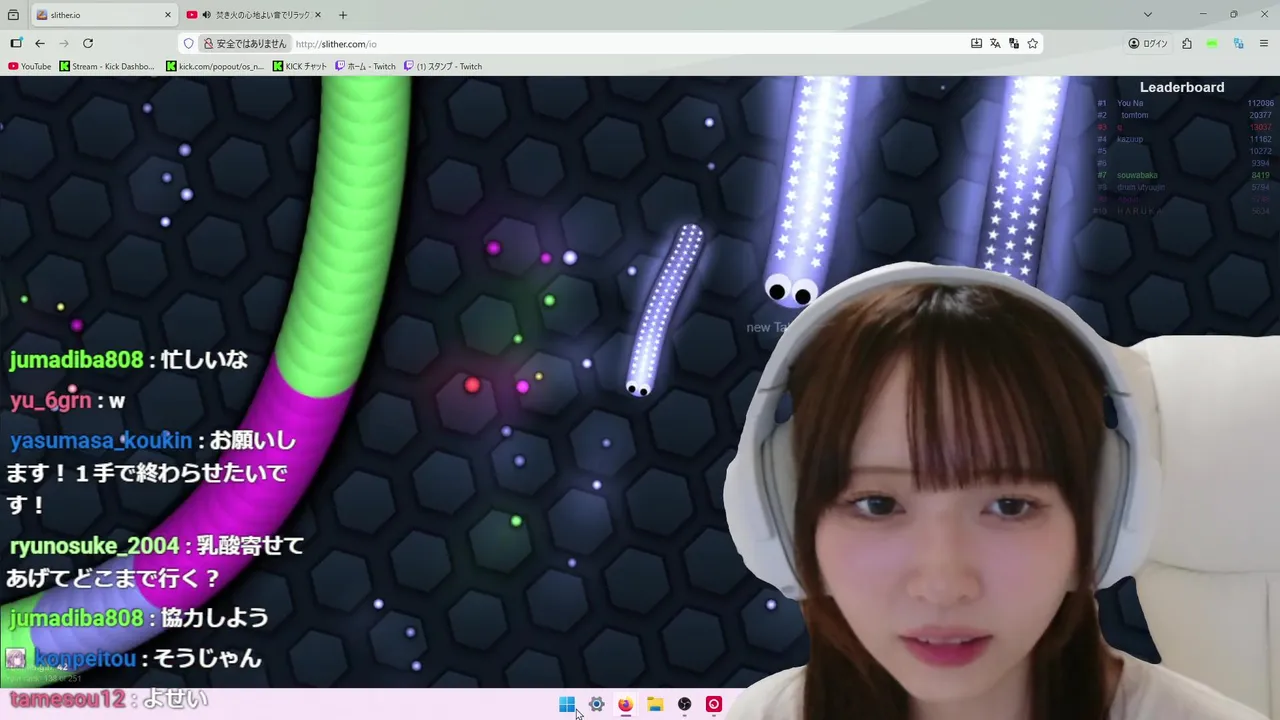1280x720 pixels.
Task: Click chat username yu_6grn
Action: pos(50,401)
